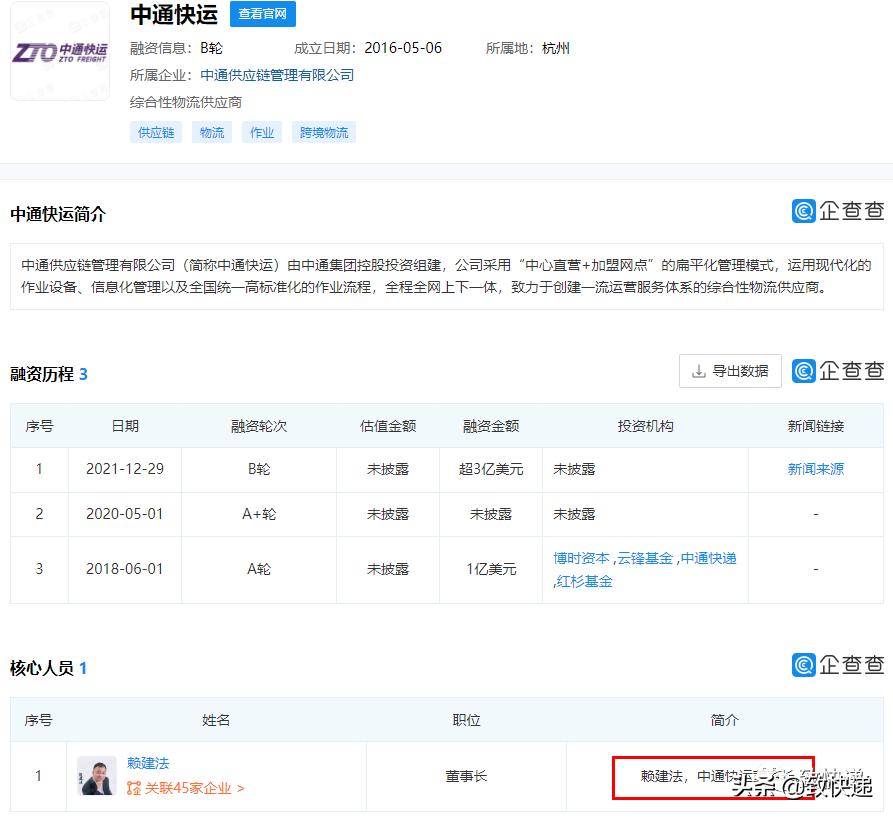Click the 企查查 logo beside 中通快运简介 heading

(x=838, y=211)
